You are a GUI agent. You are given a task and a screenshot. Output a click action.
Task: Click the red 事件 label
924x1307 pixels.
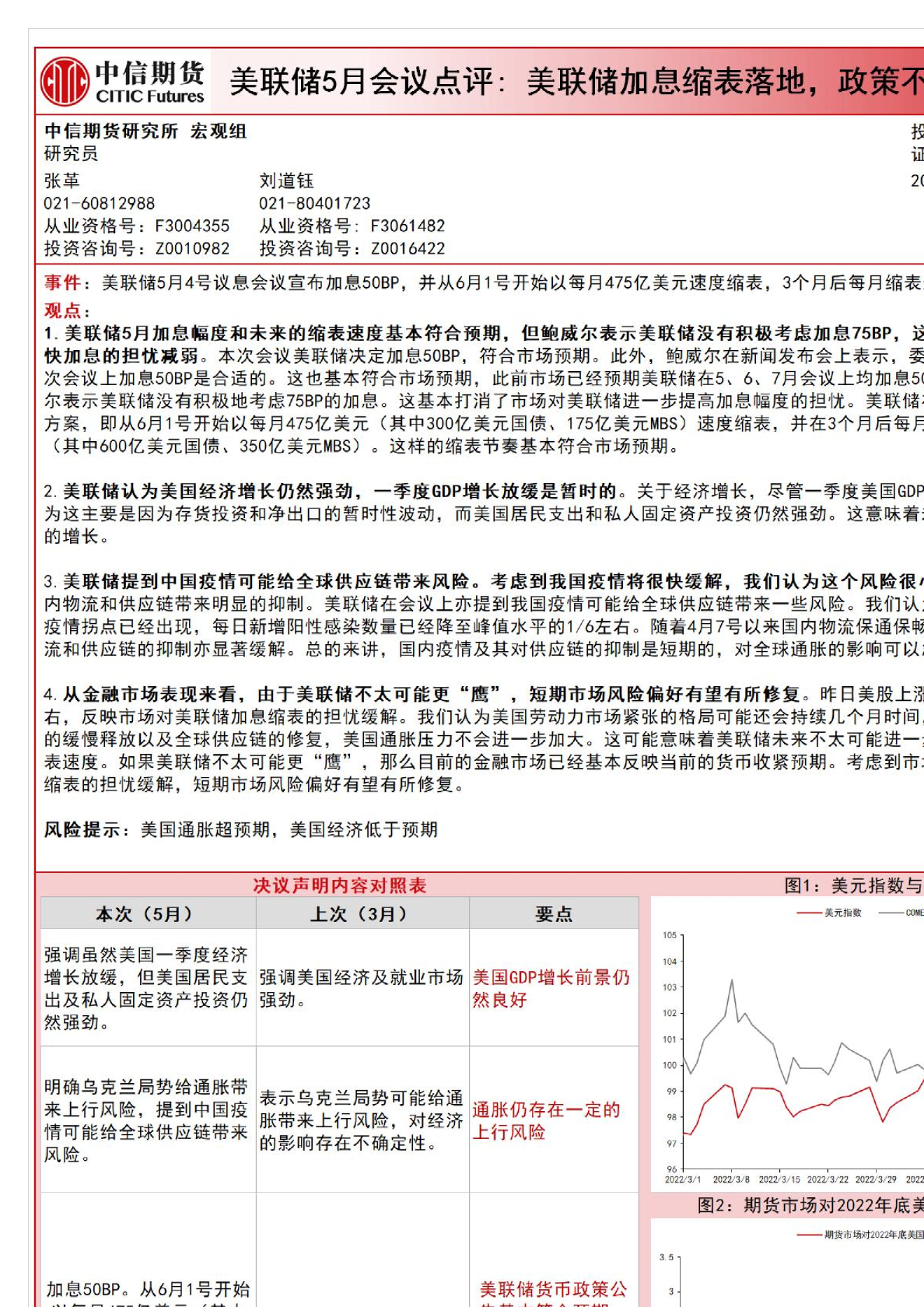tap(62, 282)
